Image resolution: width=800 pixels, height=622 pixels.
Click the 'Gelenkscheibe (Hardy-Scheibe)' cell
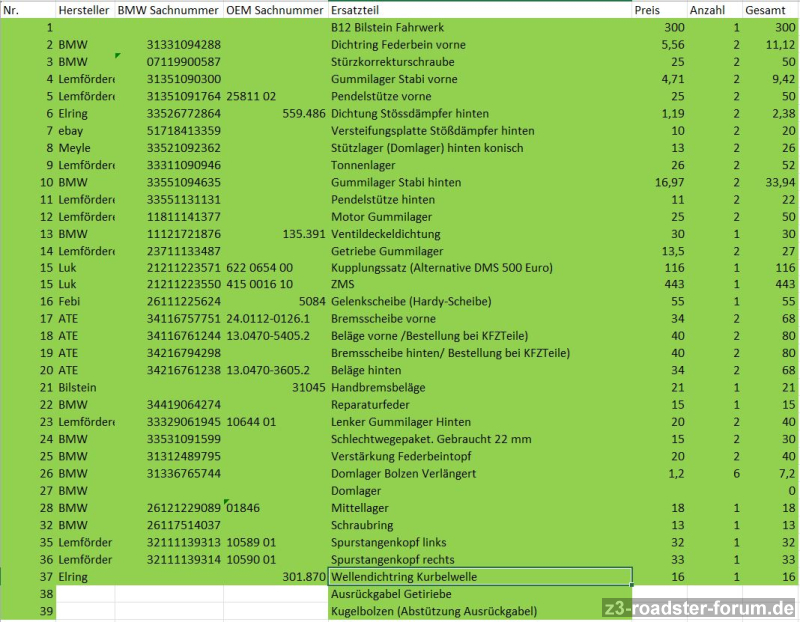pyautogui.click(x=480, y=301)
